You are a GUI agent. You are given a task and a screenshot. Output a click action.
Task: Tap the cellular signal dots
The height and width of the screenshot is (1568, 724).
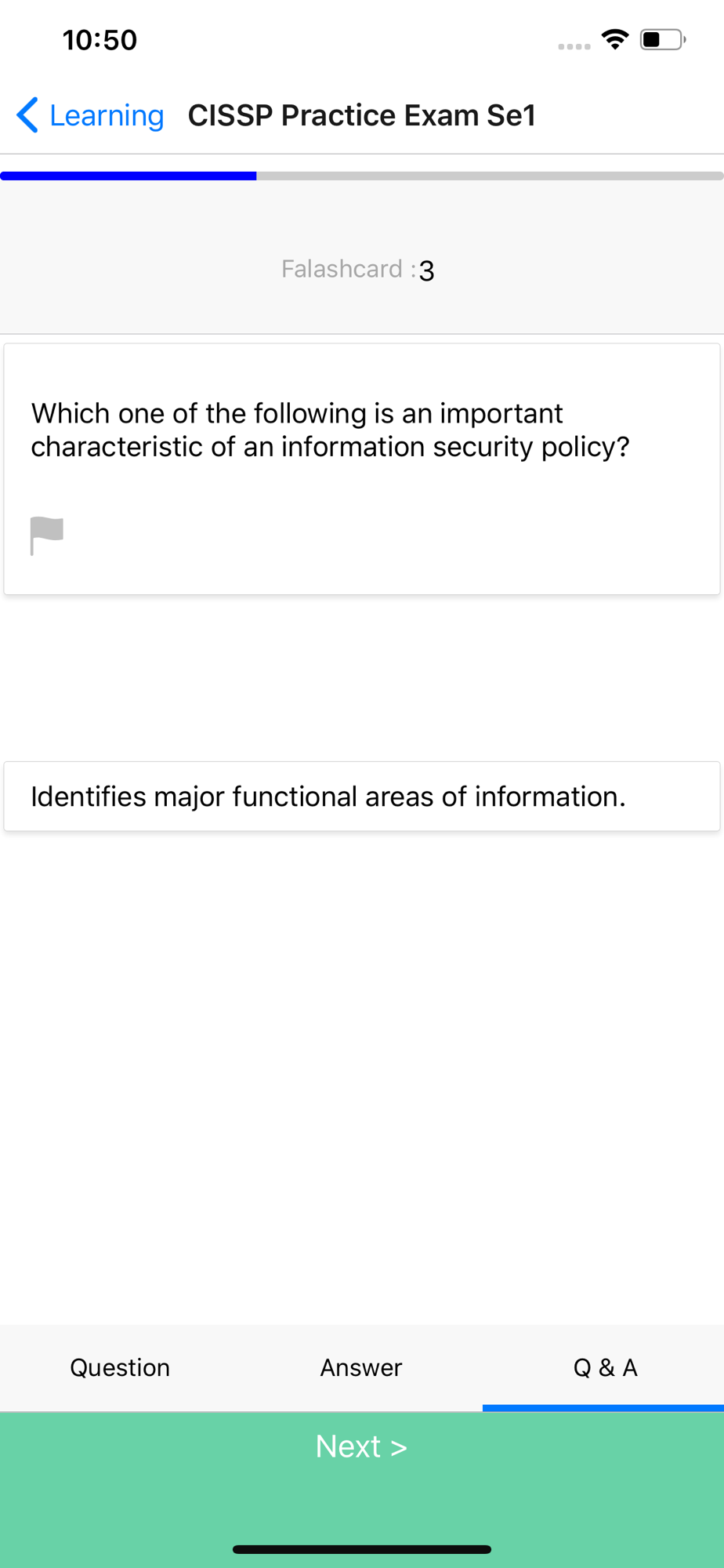(574, 46)
